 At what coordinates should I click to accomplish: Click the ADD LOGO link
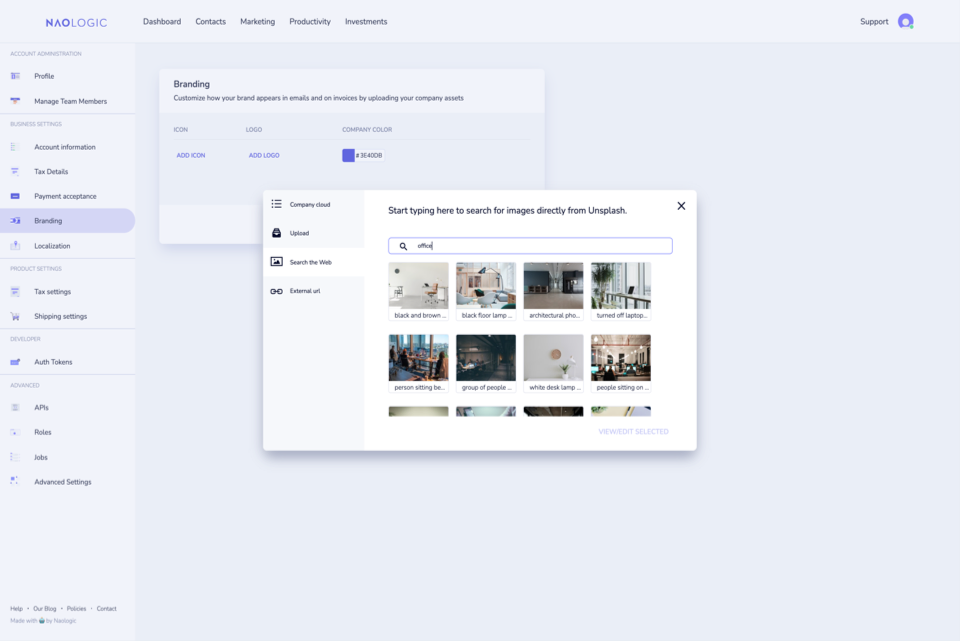264,156
